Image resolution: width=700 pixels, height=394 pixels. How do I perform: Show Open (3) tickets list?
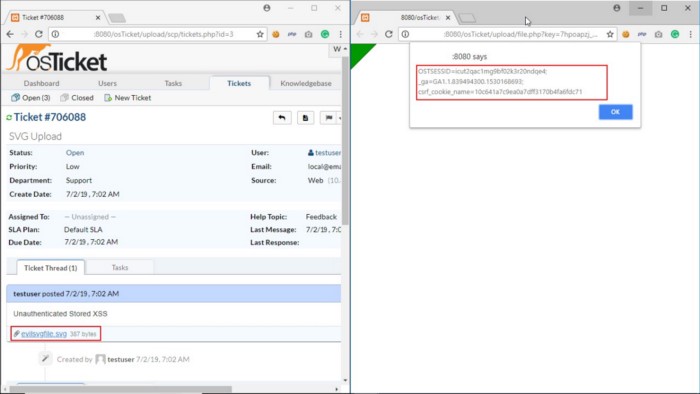tap(31, 98)
